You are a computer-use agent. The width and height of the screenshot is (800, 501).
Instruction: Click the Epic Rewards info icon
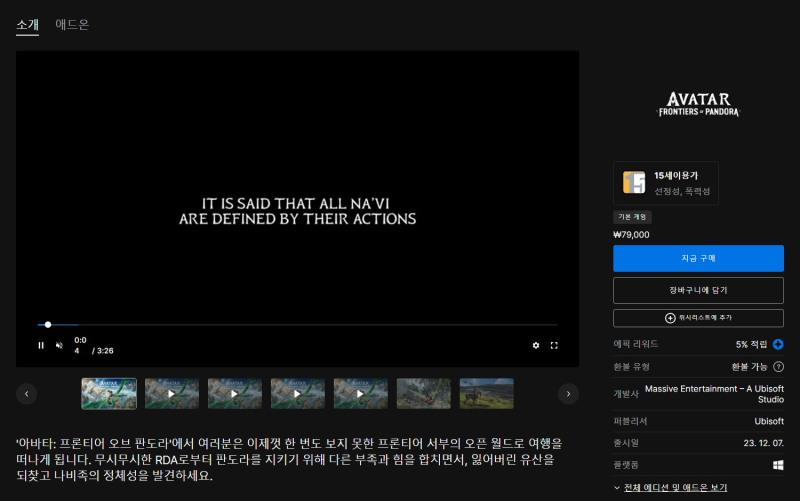click(x=778, y=344)
